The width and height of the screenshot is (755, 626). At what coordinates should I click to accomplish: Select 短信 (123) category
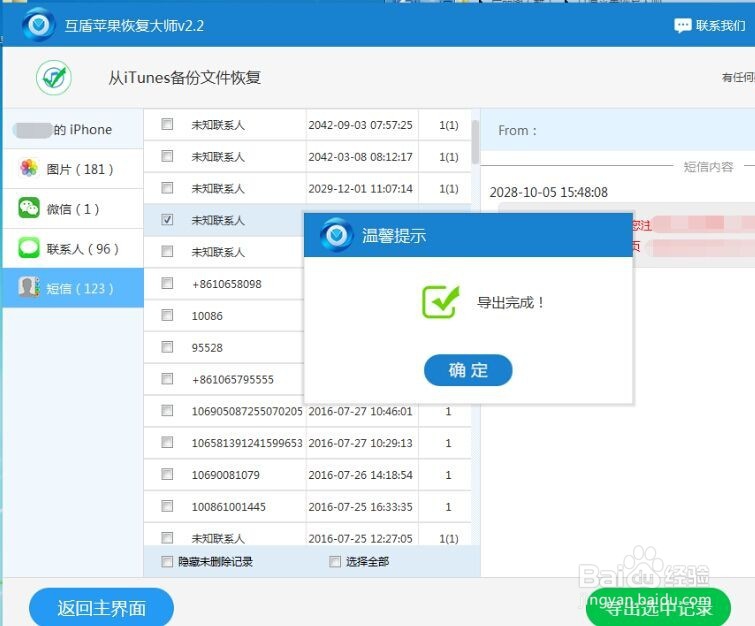pos(73,288)
